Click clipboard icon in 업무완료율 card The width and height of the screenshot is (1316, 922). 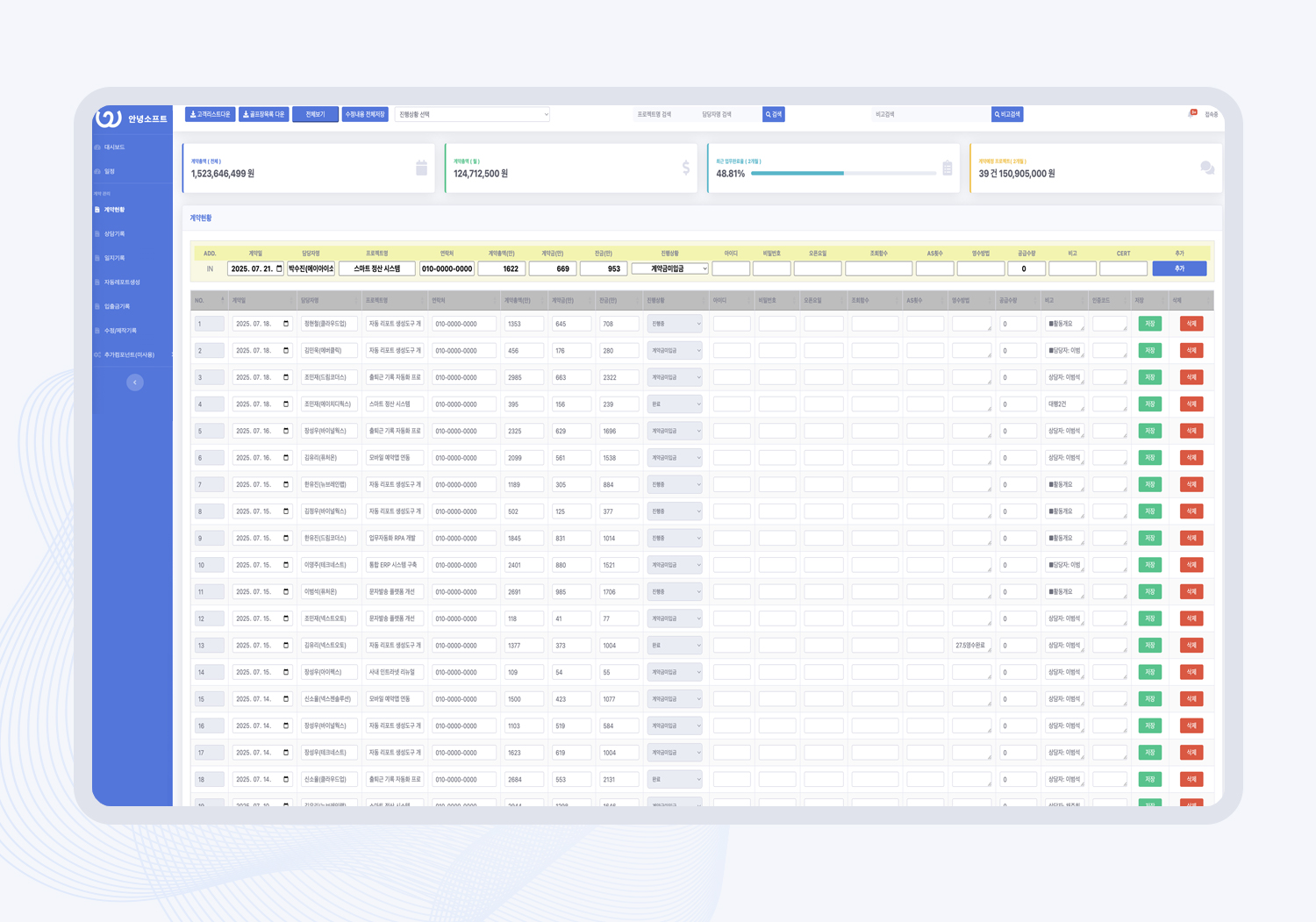[x=948, y=168]
